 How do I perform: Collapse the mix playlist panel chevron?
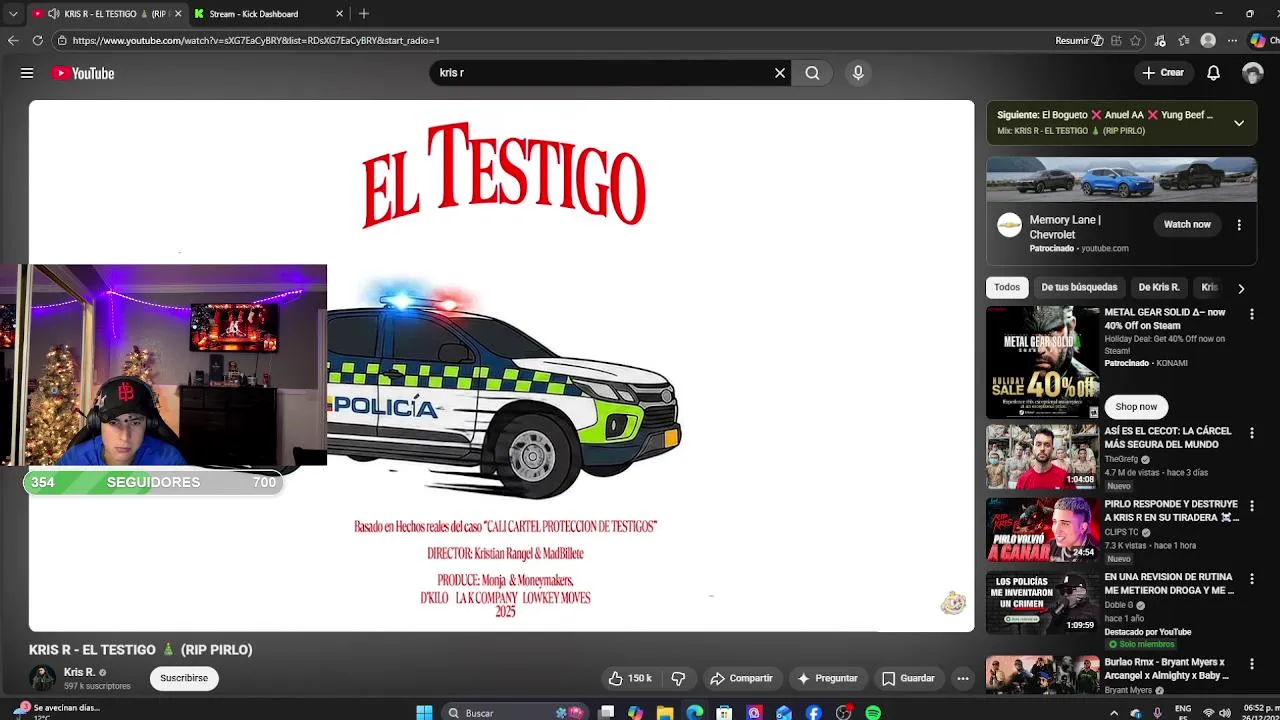point(1239,123)
